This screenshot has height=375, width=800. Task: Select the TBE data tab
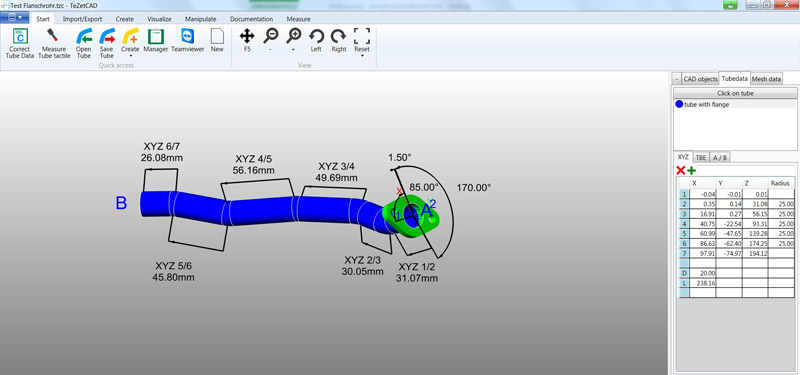click(701, 158)
